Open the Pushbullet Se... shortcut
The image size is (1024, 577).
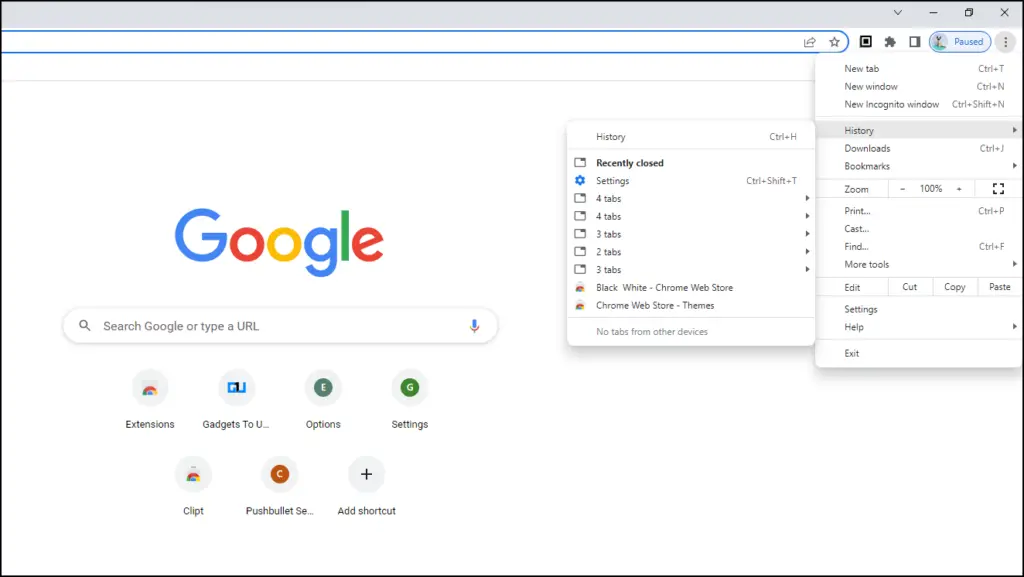pyautogui.click(x=280, y=486)
